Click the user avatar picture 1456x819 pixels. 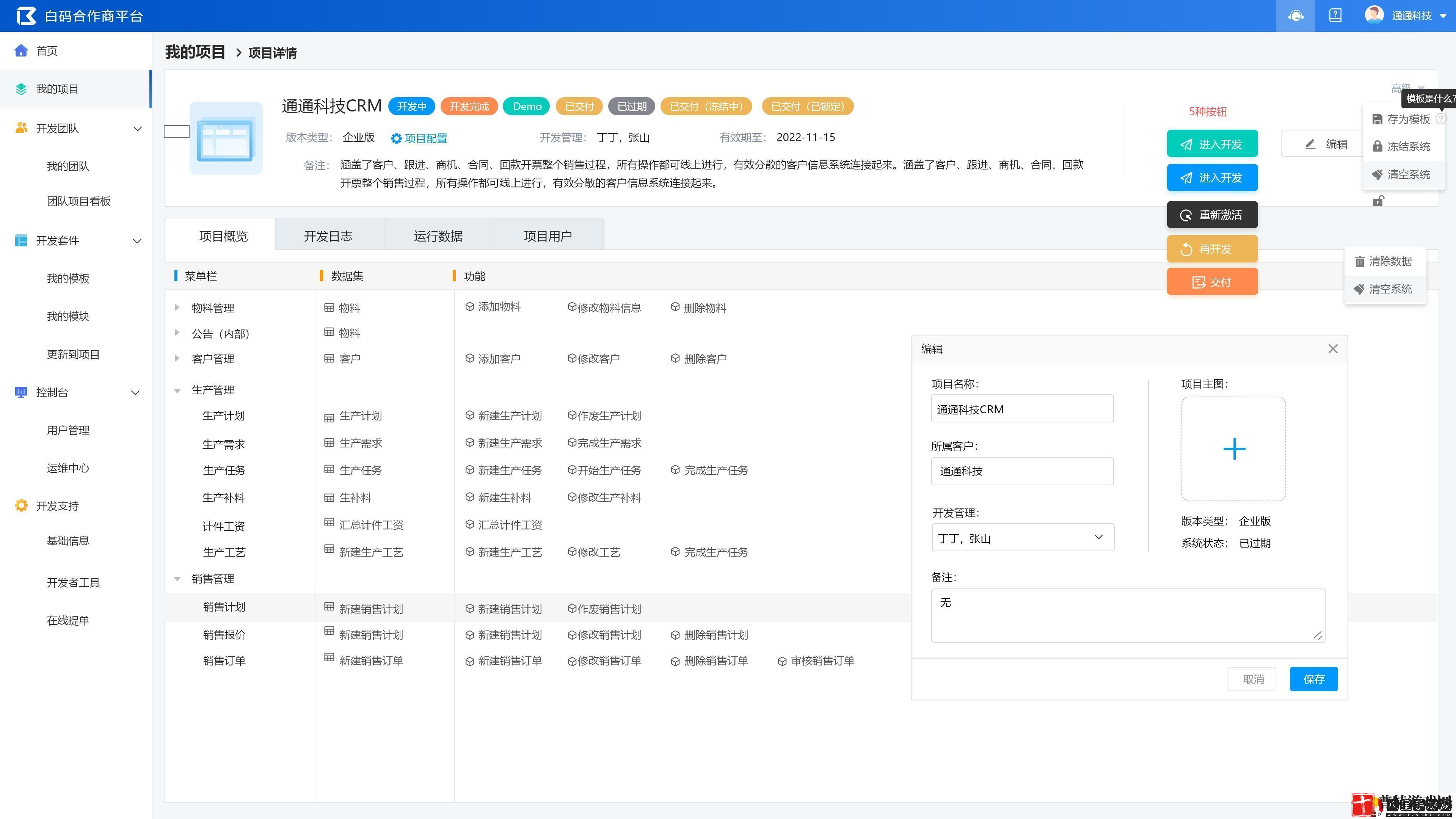click(x=1374, y=15)
